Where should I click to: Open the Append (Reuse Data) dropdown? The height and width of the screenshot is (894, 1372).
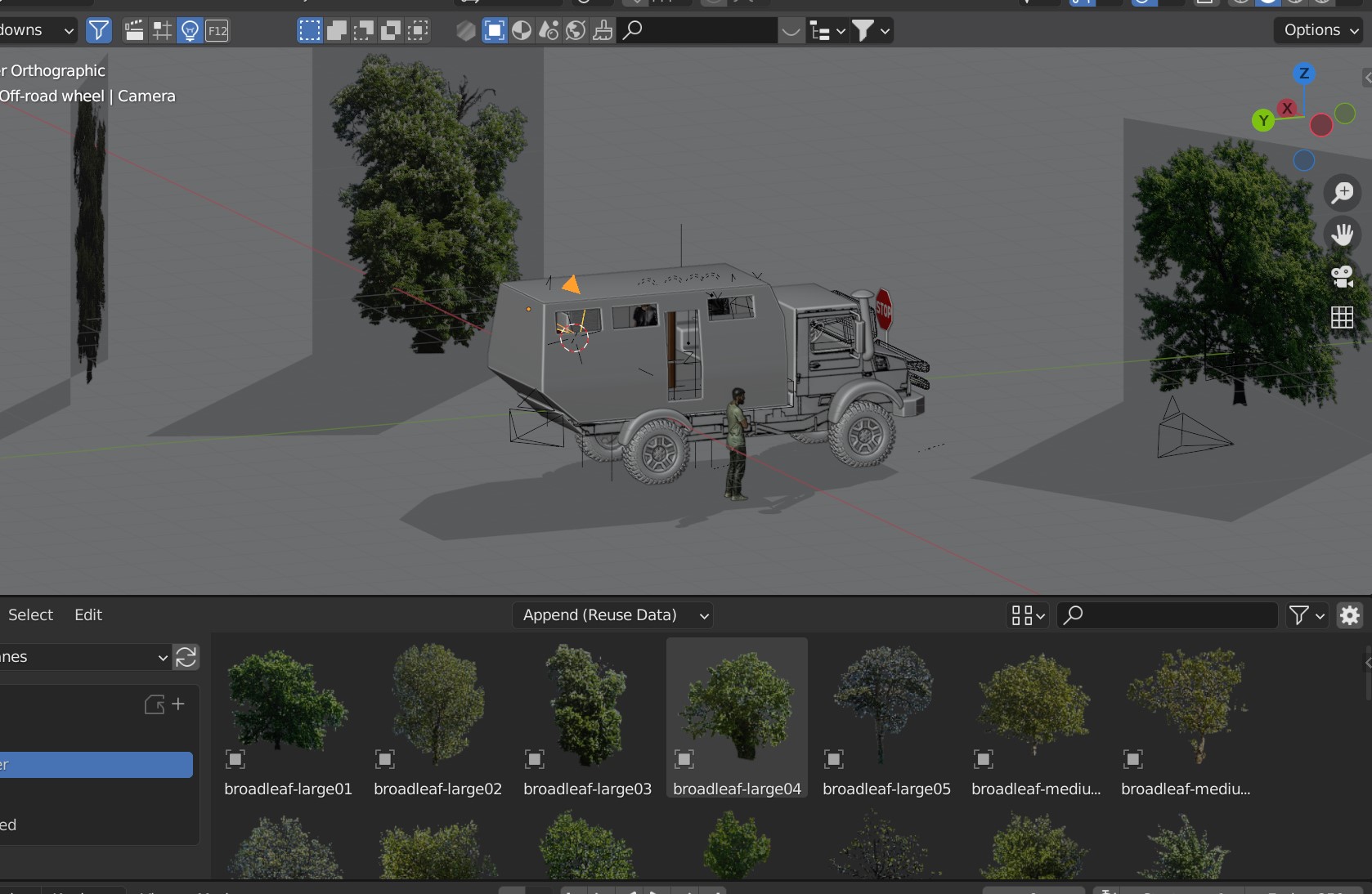pos(613,615)
